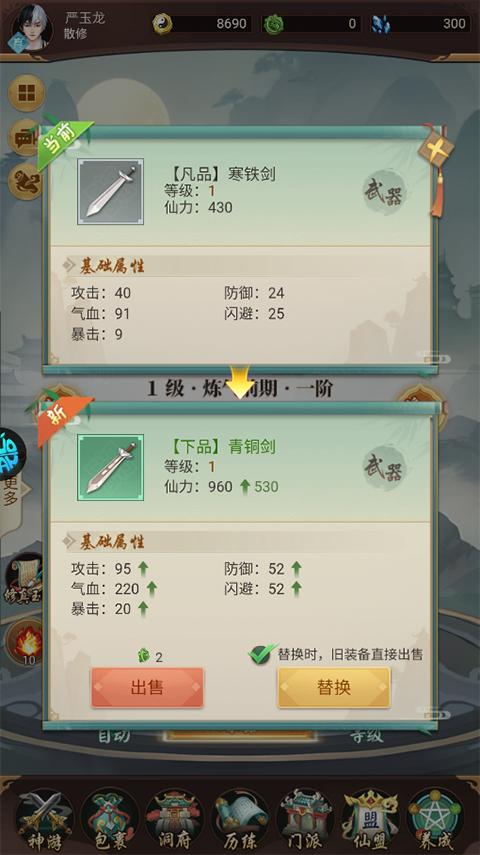Open the 门派 sect gate icon
The width and height of the screenshot is (480, 855).
(305, 820)
